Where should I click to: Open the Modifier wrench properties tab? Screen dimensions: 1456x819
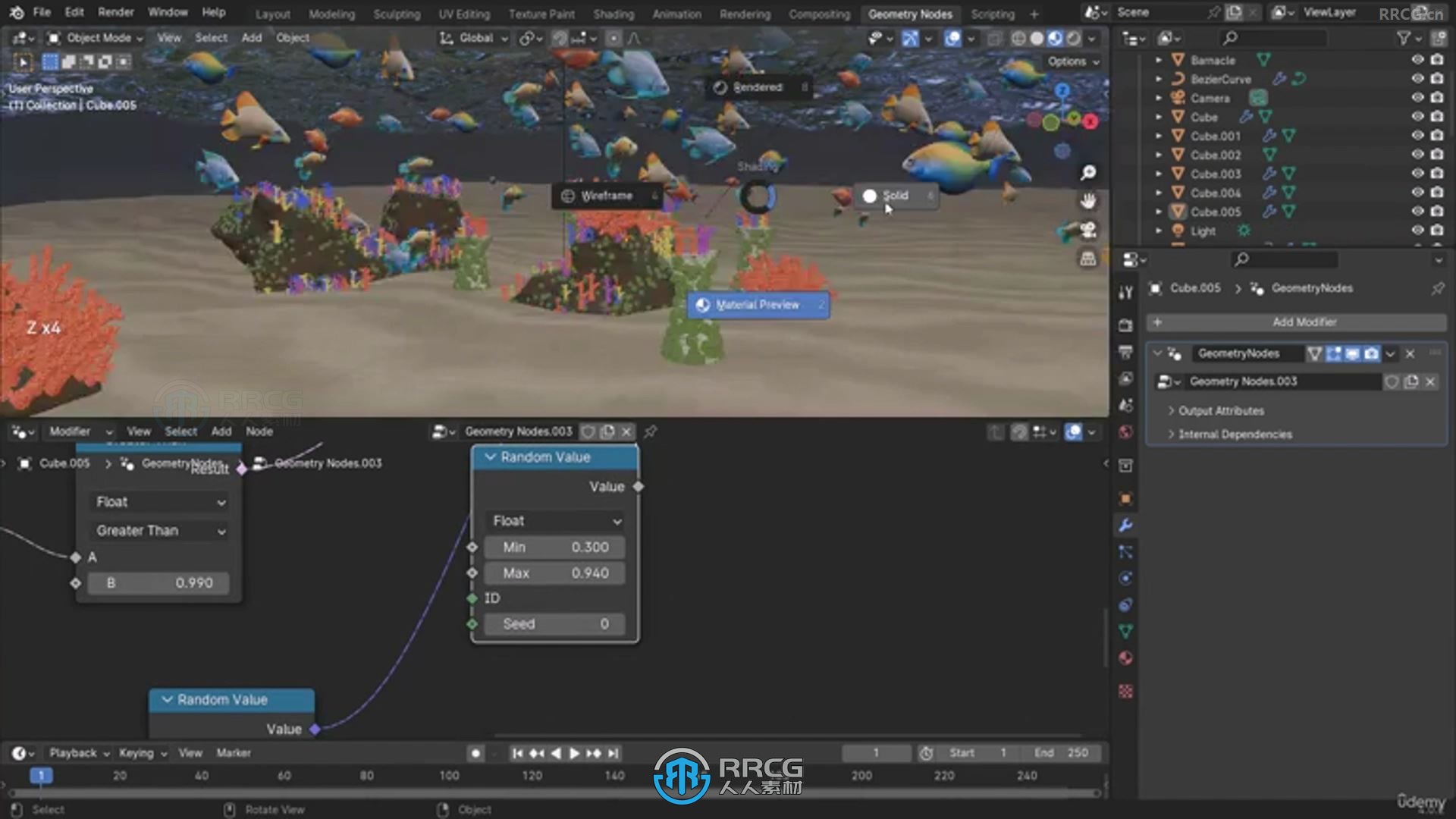[x=1125, y=525]
